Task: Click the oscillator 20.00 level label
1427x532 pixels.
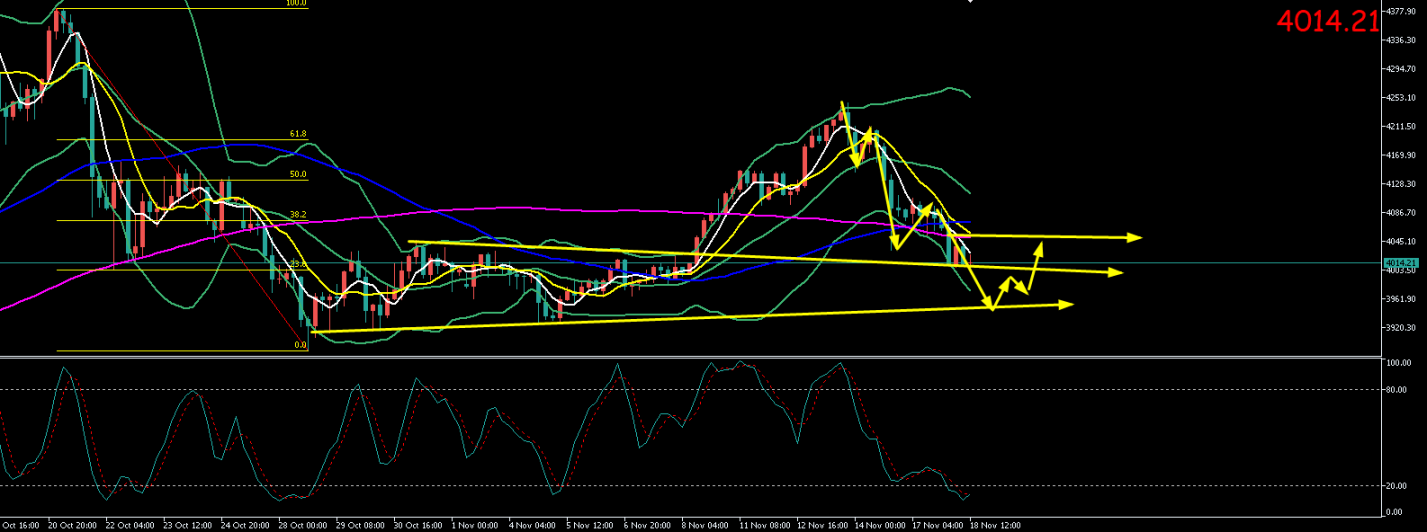Action: [x=1397, y=486]
